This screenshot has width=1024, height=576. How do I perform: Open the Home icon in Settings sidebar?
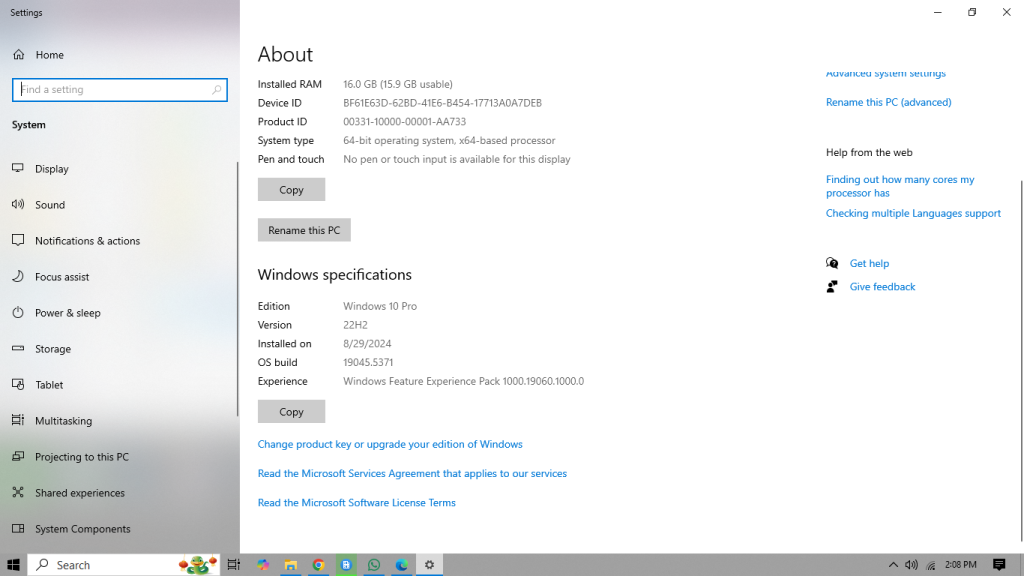[x=19, y=55]
